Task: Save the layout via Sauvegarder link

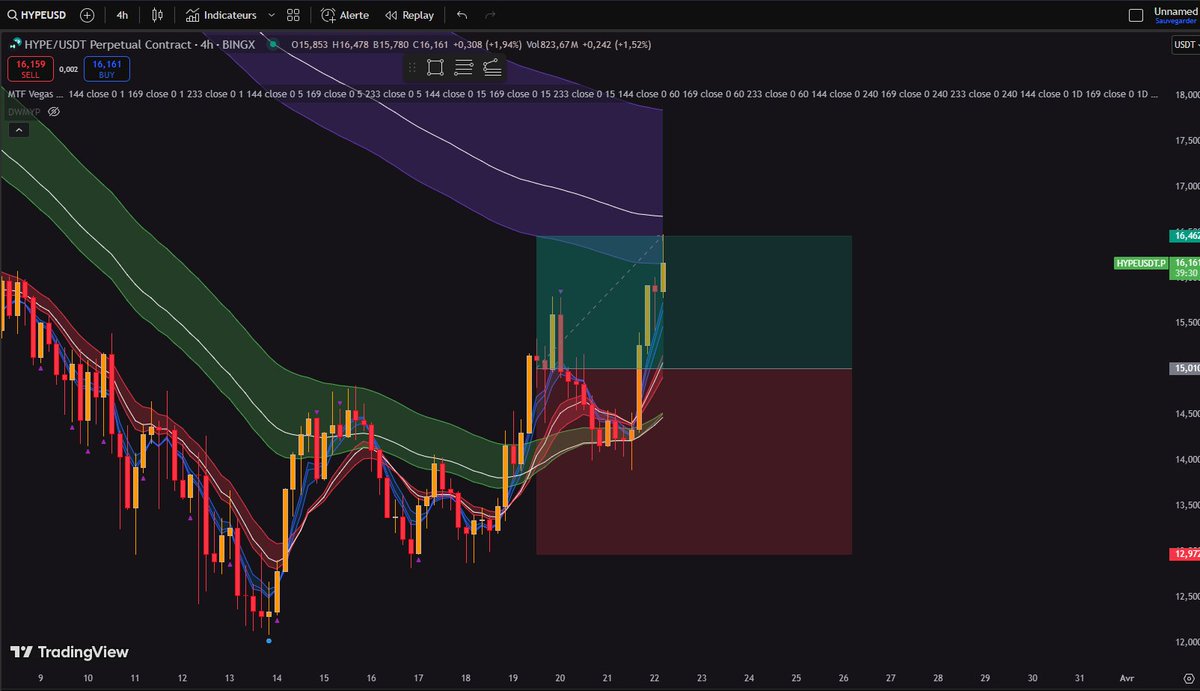Action: pos(1174,20)
